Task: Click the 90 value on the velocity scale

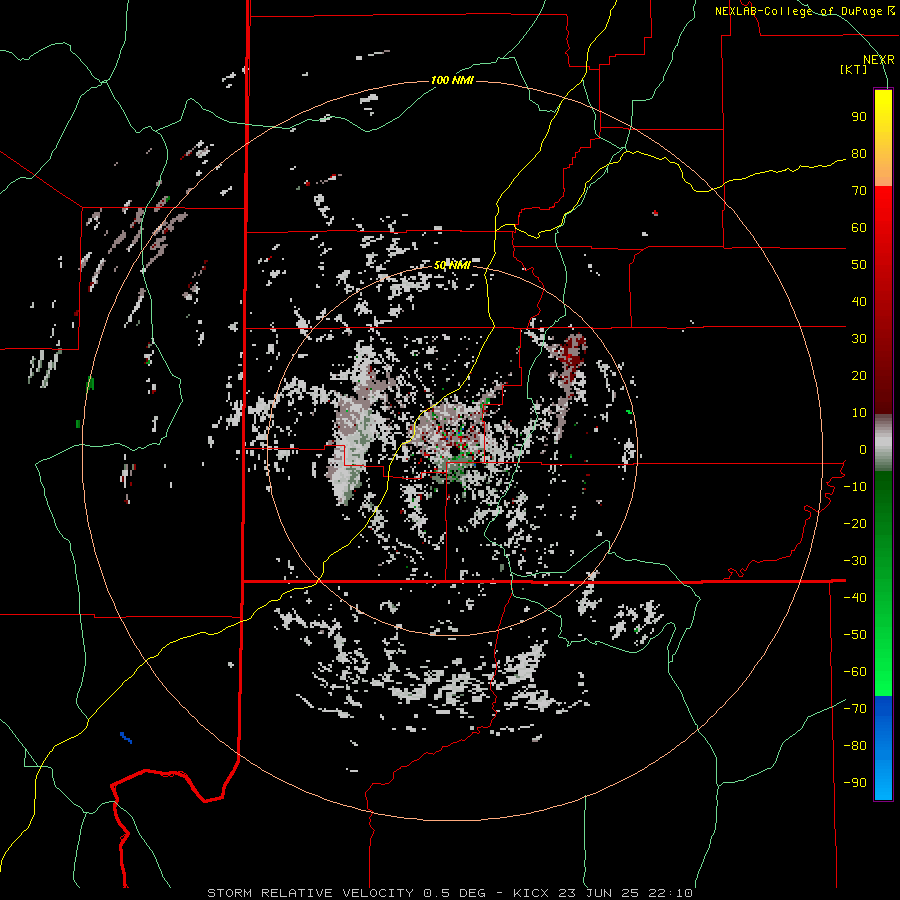Action: [859, 117]
